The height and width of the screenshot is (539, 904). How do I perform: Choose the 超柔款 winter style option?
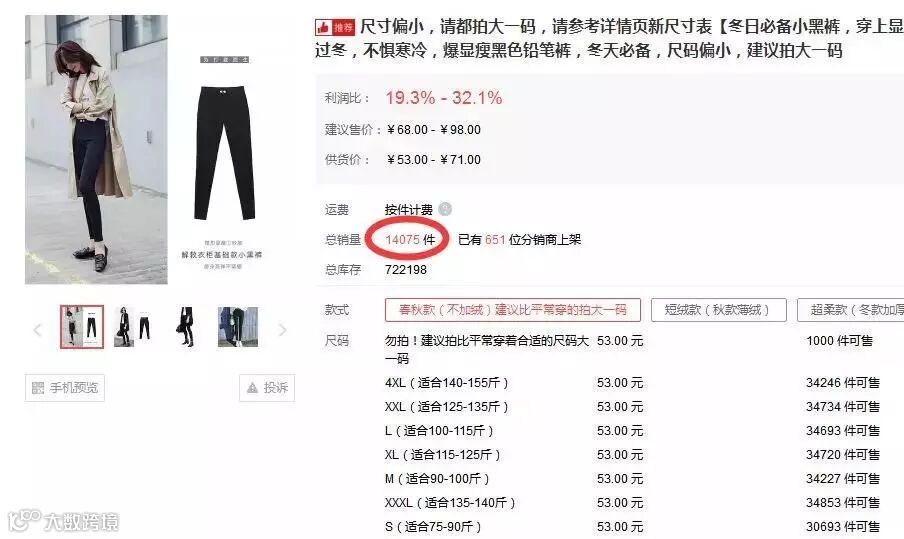point(851,310)
